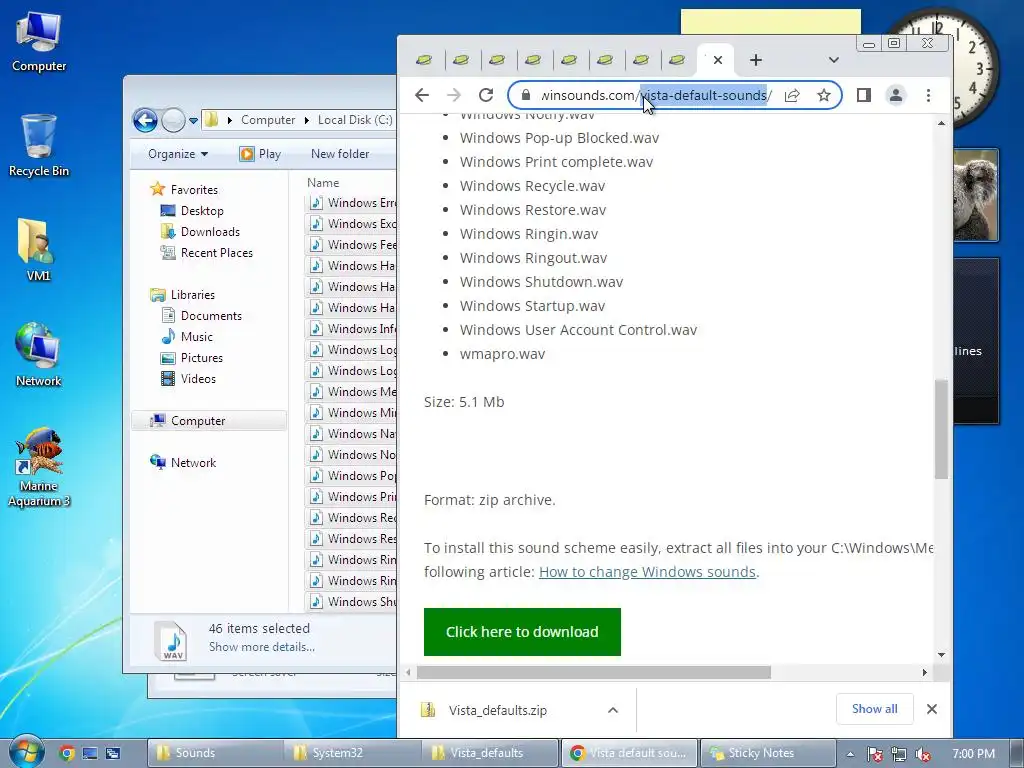Image resolution: width=1024 pixels, height=768 pixels.
Task: Open Pictures library
Action: (x=201, y=358)
